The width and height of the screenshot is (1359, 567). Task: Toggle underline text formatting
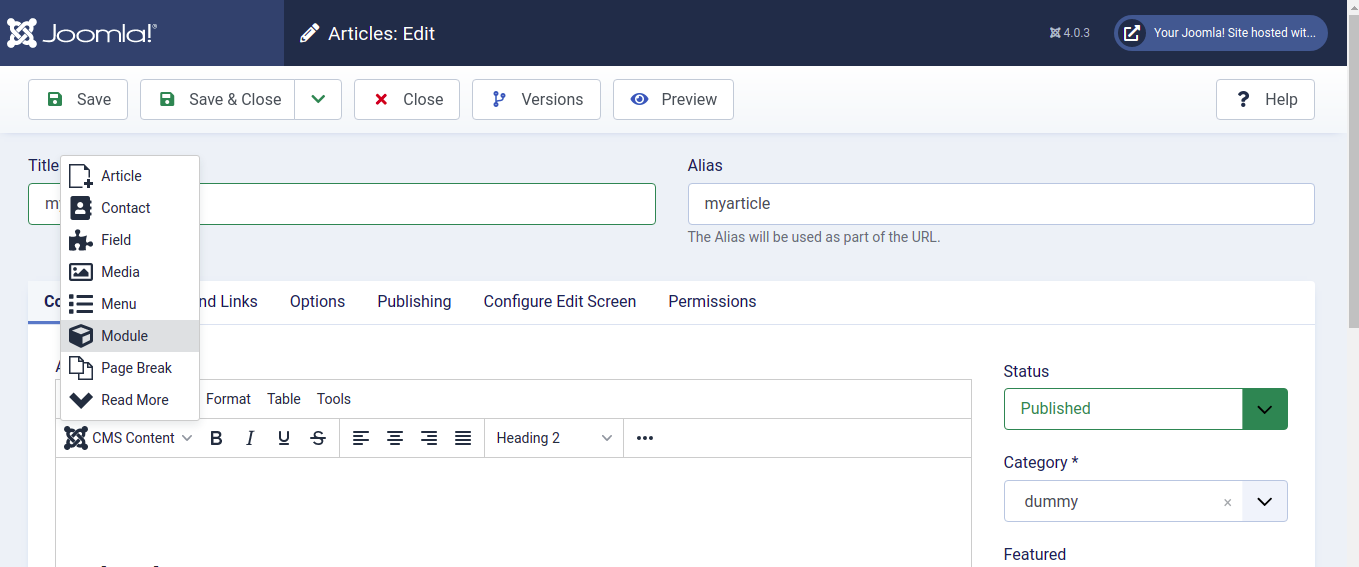284,438
